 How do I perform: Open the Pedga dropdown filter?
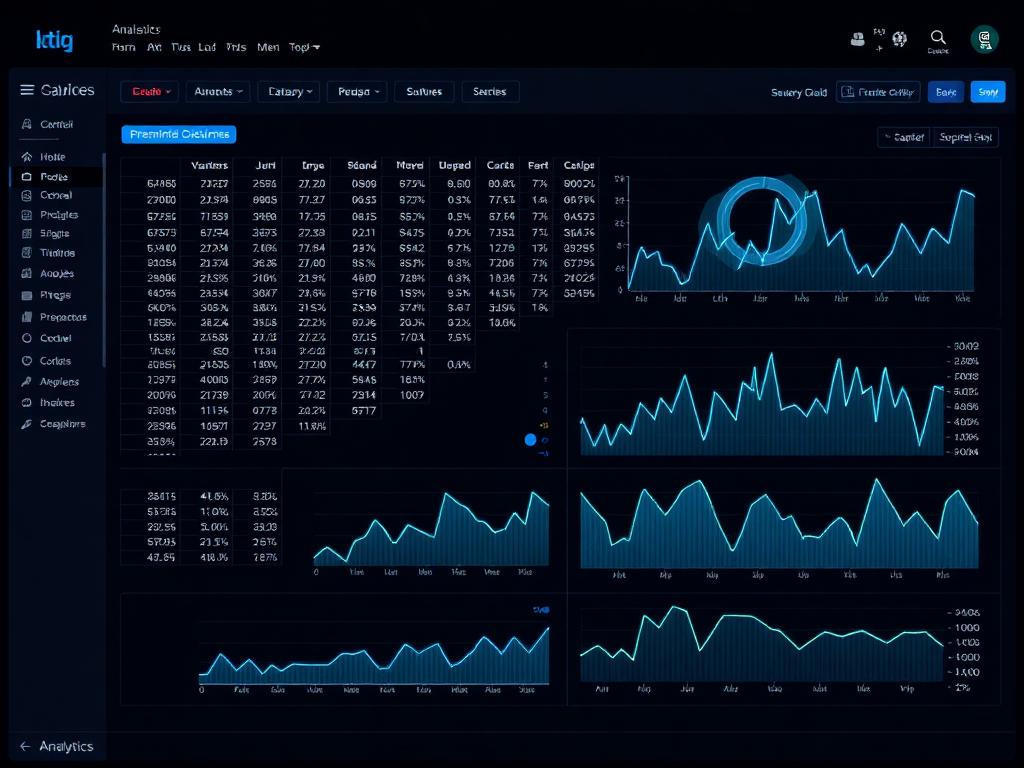[x=358, y=91]
